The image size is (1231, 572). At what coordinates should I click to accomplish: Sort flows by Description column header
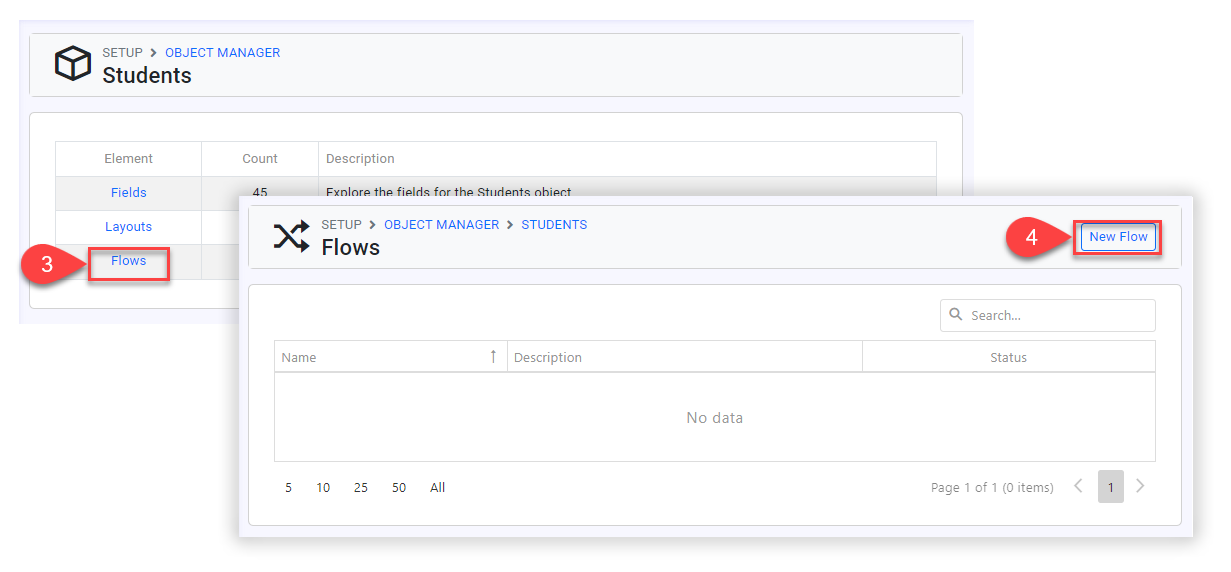coord(547,357)
